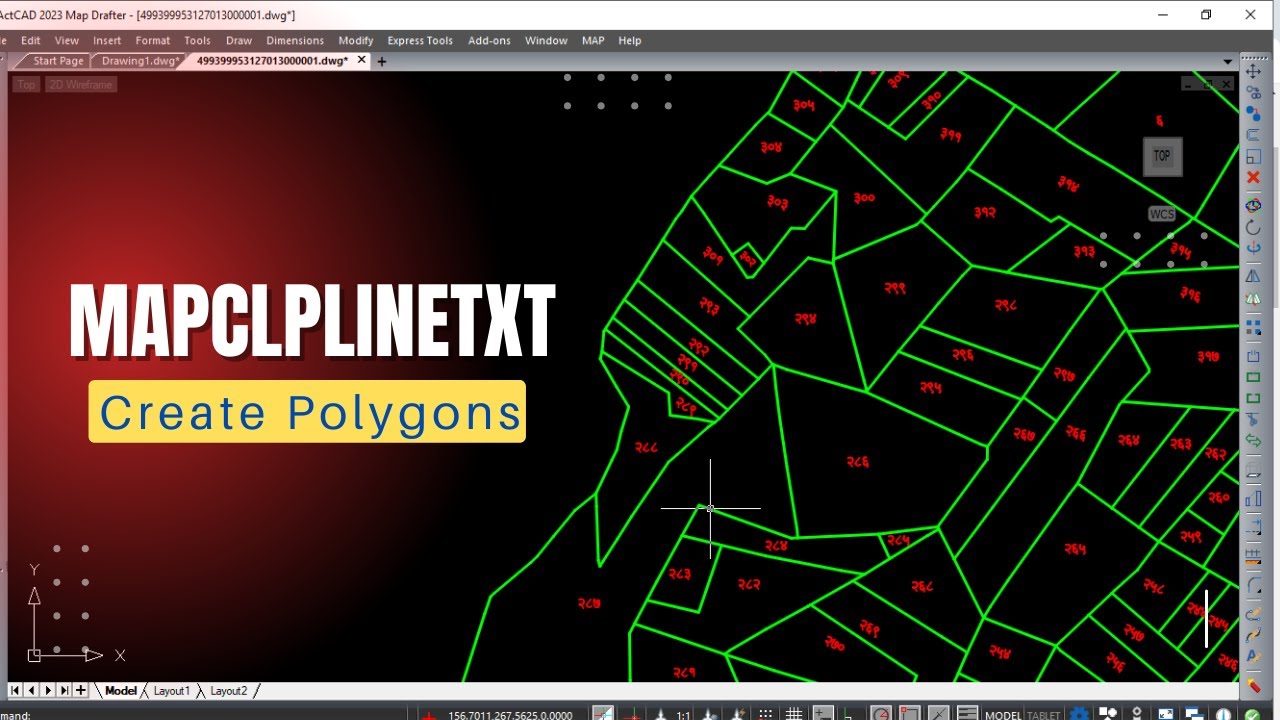This screenshot has width=1280, height=720.
Task: Select the Fillet tool
Action: [1253, 585]
